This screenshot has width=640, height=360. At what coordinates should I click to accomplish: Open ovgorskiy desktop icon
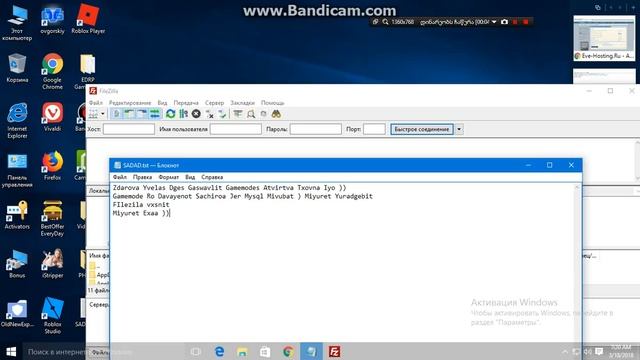[53, 20]
